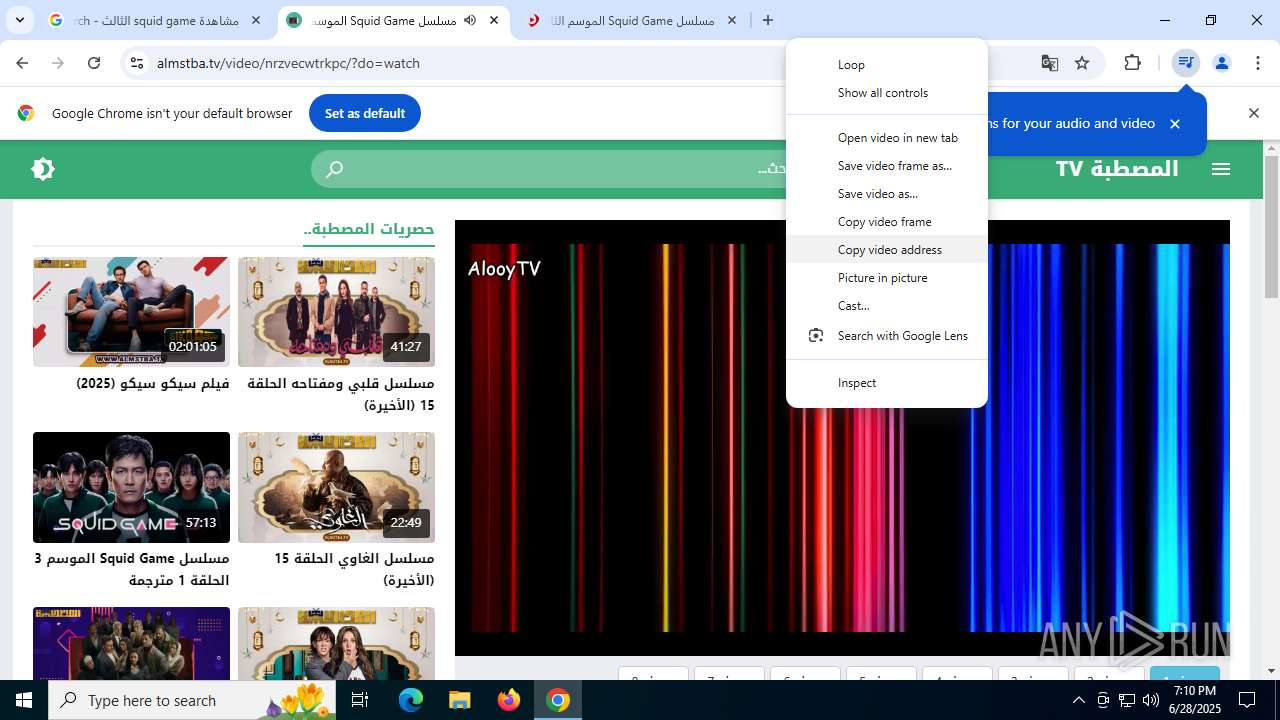Close the third Squid Game tab
1280x720 pixels.
pos(732,20)
